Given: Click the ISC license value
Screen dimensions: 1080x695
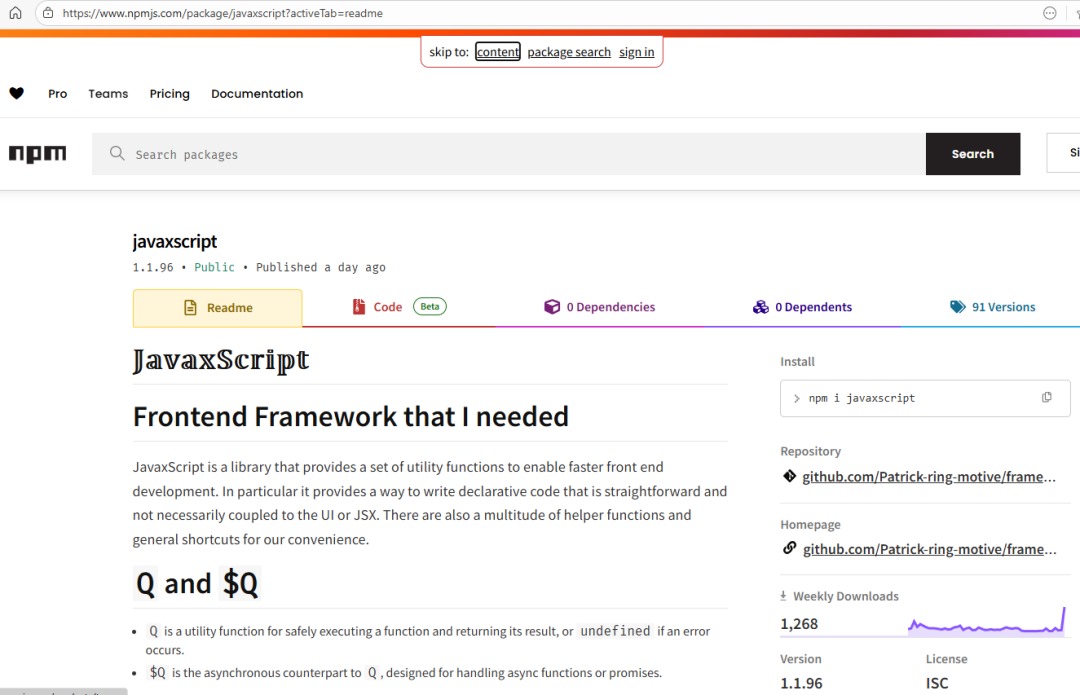Looking at the screenshot, I should coord(937,683).
